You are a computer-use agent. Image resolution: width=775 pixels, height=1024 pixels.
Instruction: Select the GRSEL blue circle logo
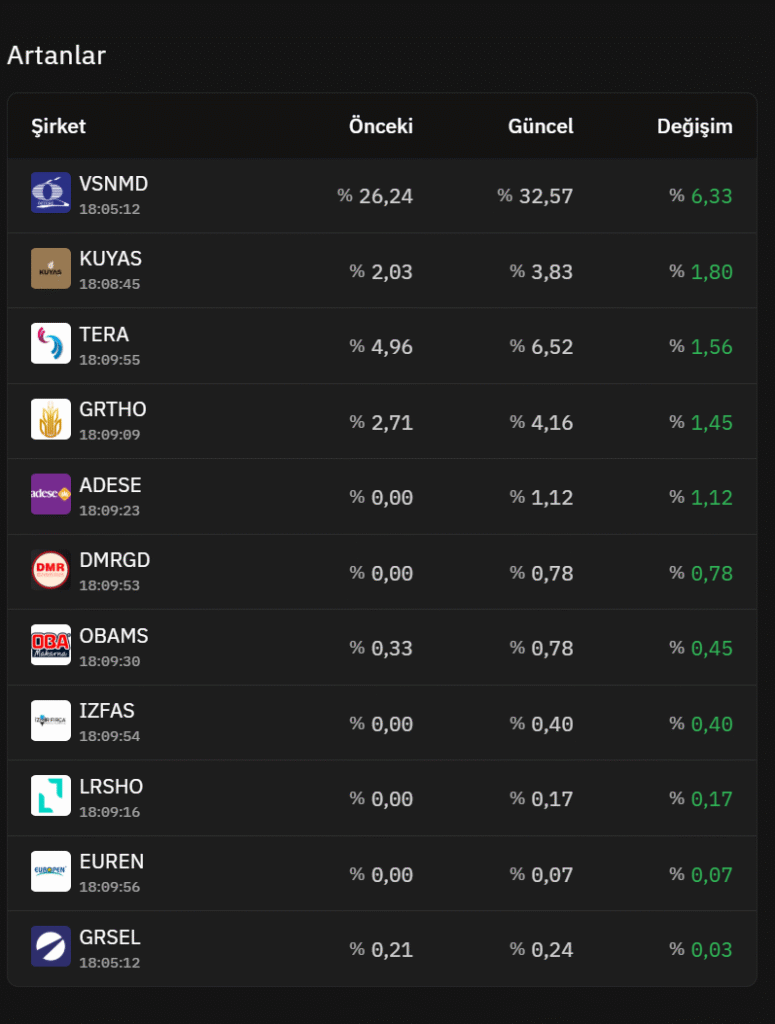click(51, 946)
